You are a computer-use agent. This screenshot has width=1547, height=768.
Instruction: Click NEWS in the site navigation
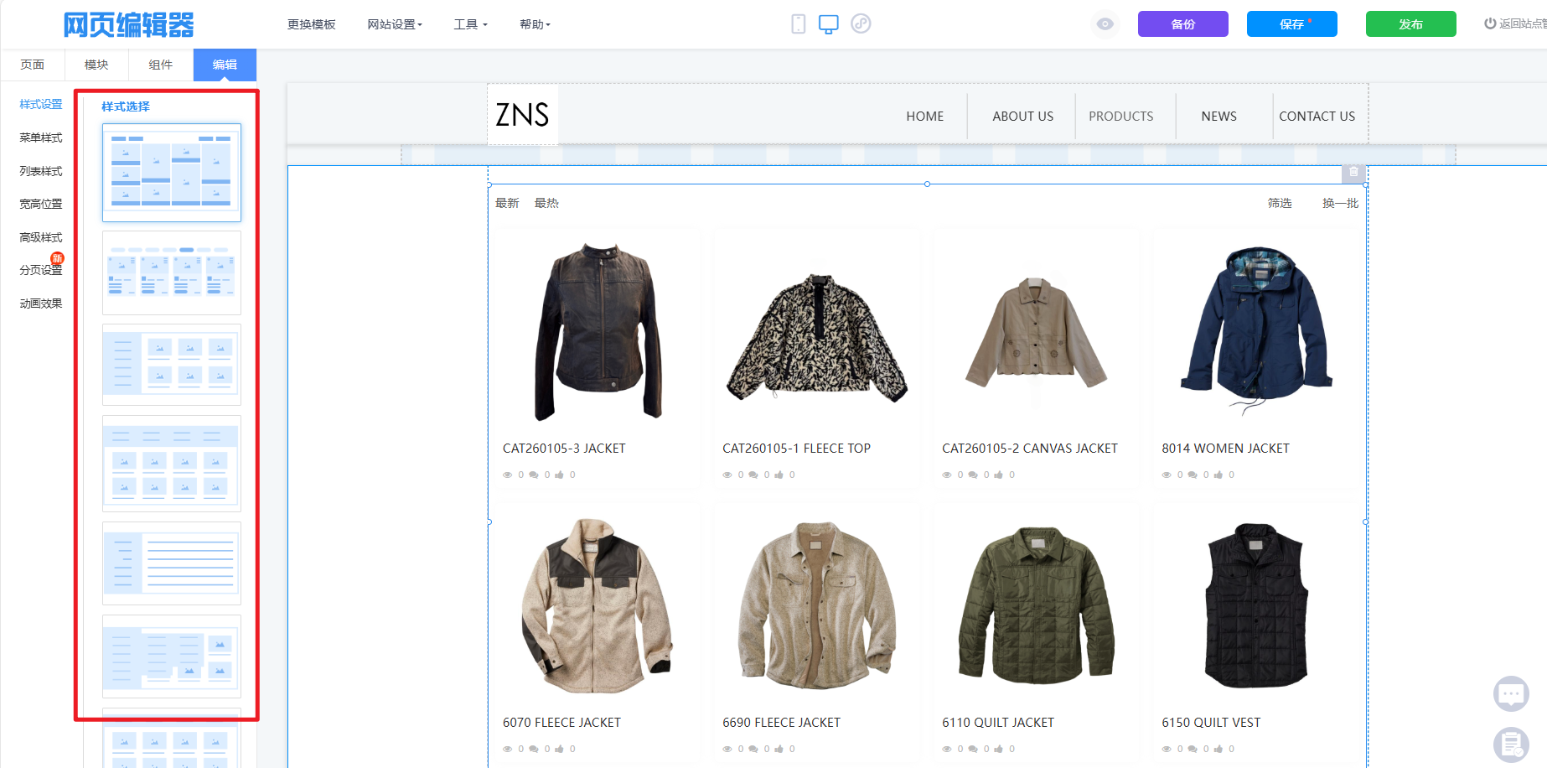(x=1219, y=116)
